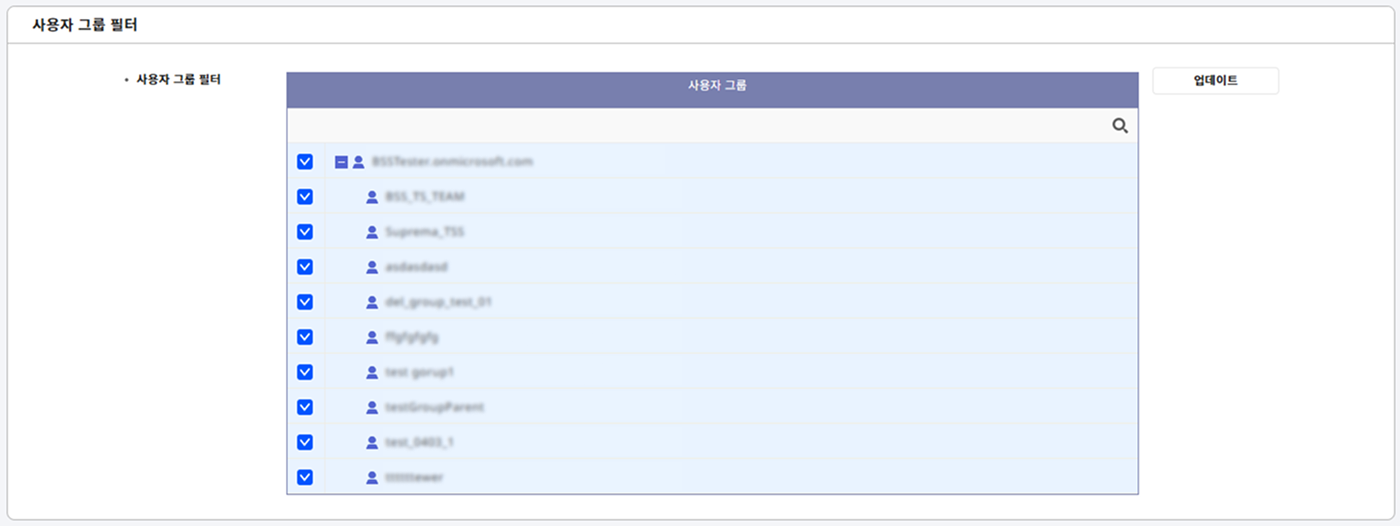Deselect the del_group_test_01 checkbox
Screen dimensions: 1400x526
[x=305, y=302]
